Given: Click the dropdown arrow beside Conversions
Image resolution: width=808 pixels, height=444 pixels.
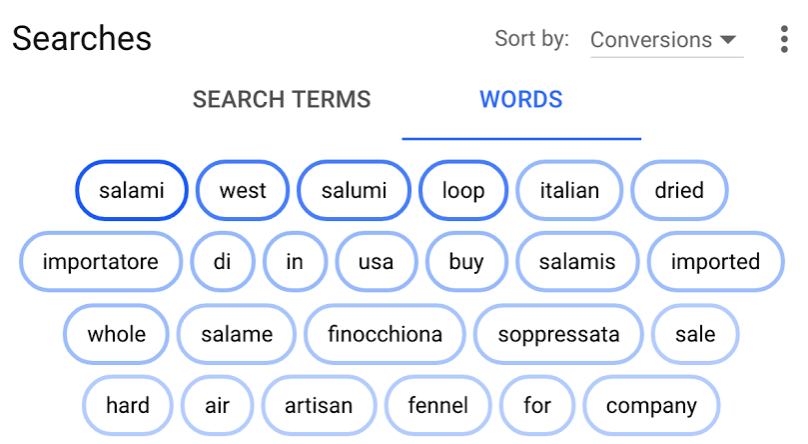Looking at the screenshot, I should 728,40.
